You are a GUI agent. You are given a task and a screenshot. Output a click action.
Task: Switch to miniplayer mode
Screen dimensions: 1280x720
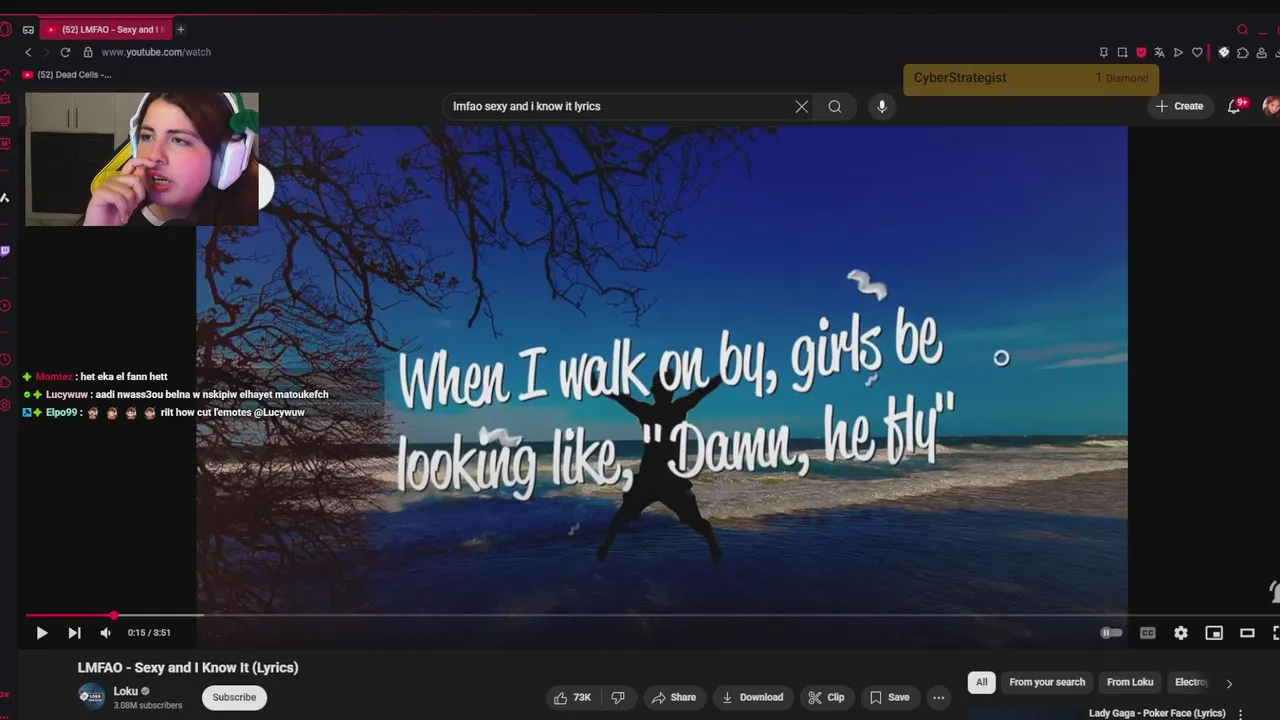[x=1214, y=633]
